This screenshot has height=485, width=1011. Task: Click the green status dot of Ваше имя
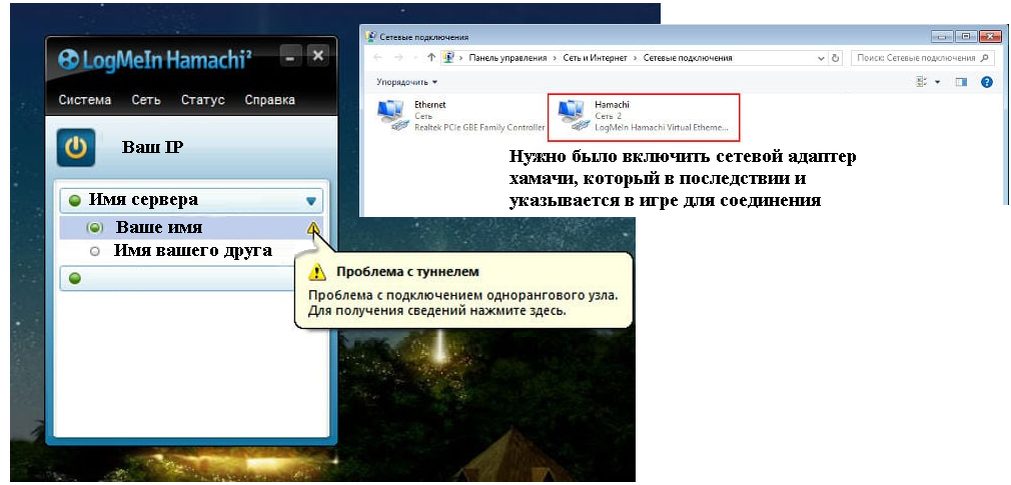click(95, 228)
